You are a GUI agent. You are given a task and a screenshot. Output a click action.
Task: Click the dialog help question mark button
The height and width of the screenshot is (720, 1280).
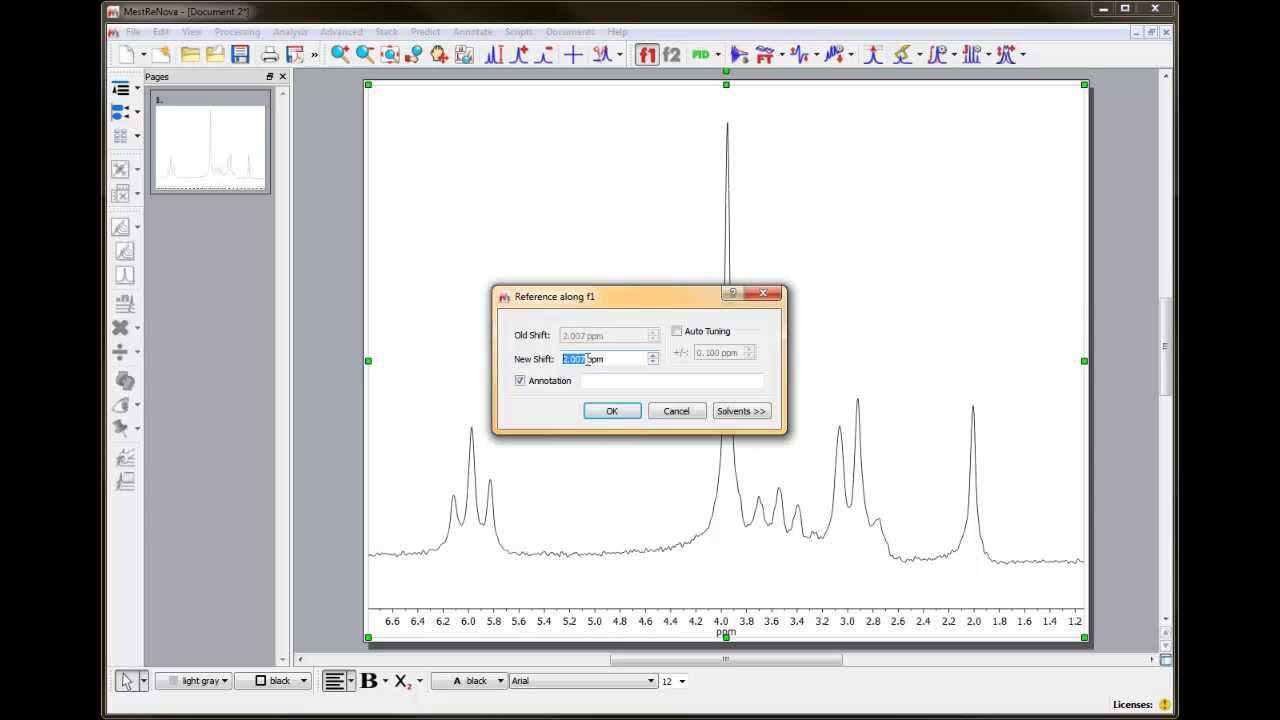tap(733, 293)
